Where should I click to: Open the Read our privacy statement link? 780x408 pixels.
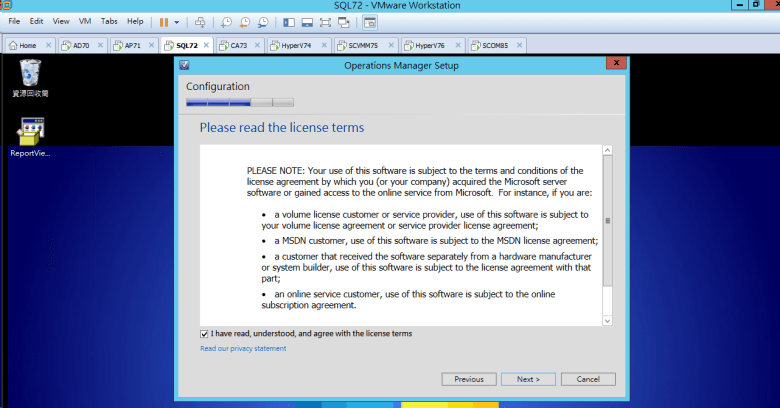click(x=243, y=349)
